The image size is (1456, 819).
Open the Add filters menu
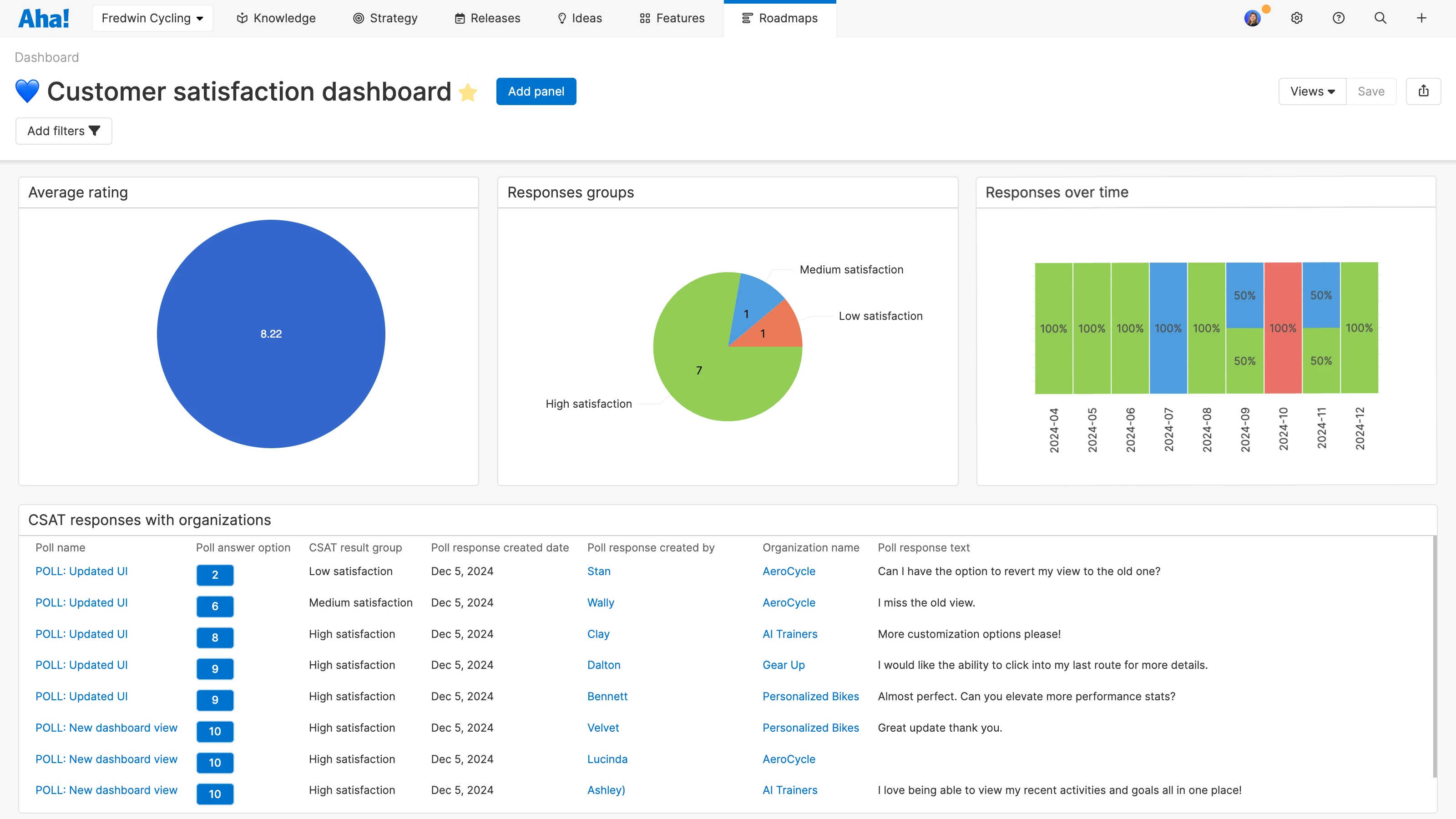tap(63, 131)
